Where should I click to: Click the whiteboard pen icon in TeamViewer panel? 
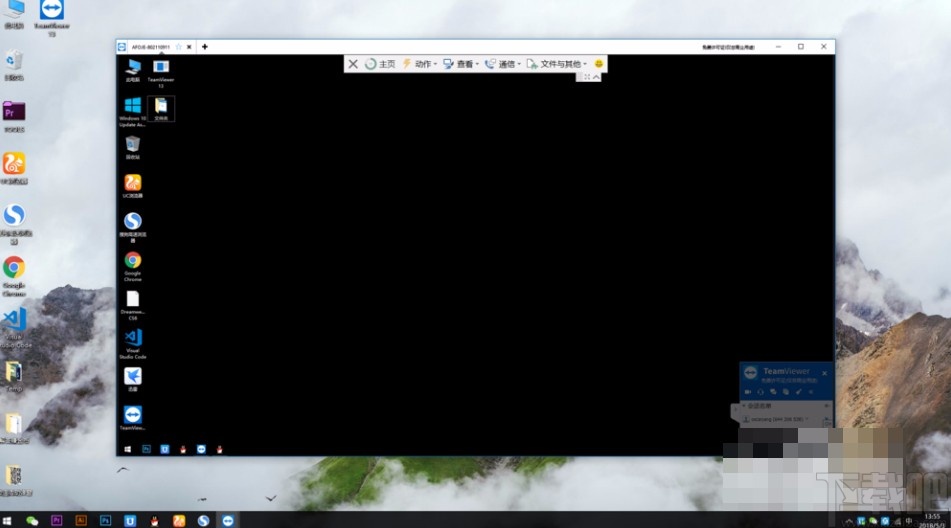pos(799,392)
